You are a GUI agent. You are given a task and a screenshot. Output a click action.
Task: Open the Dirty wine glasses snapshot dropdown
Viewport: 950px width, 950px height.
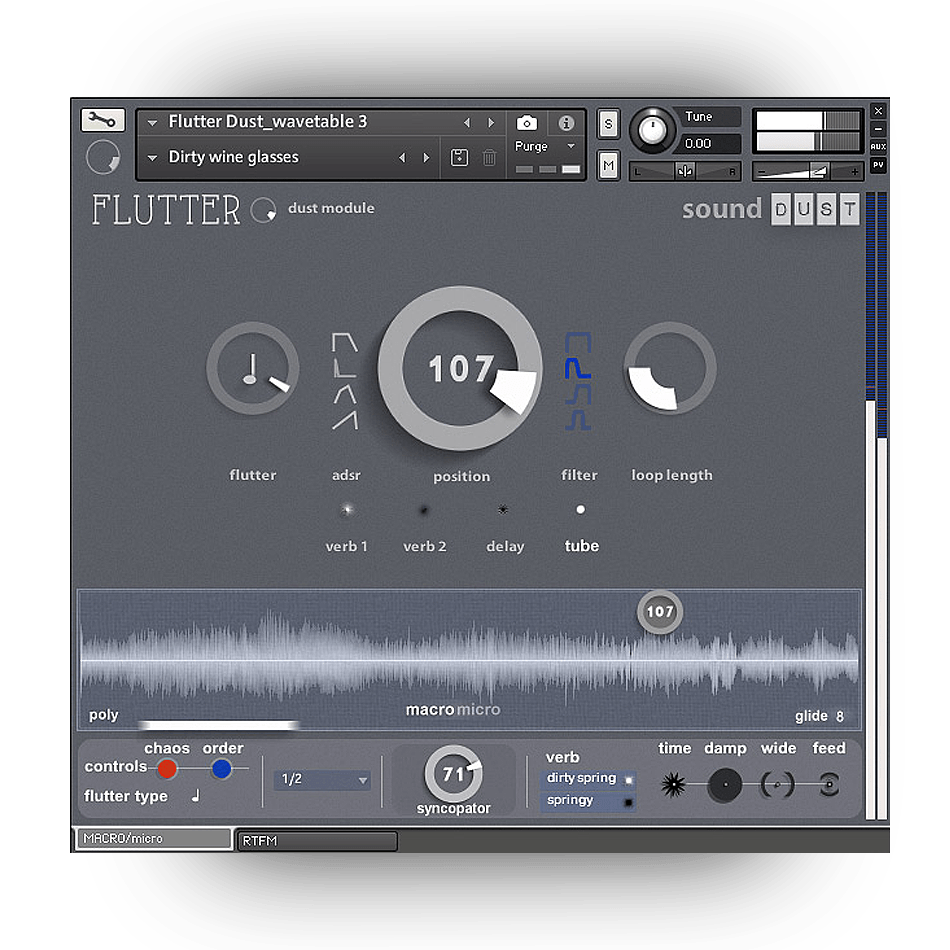click(153, 158)
